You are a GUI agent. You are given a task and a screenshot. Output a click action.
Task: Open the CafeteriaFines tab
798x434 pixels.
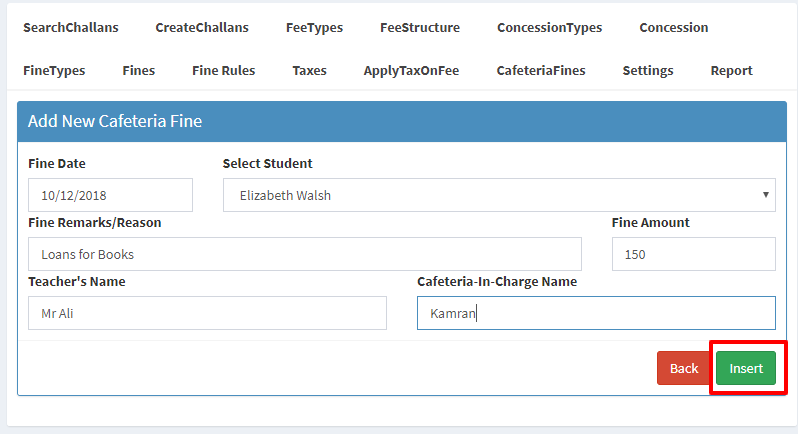click(541, 70)
